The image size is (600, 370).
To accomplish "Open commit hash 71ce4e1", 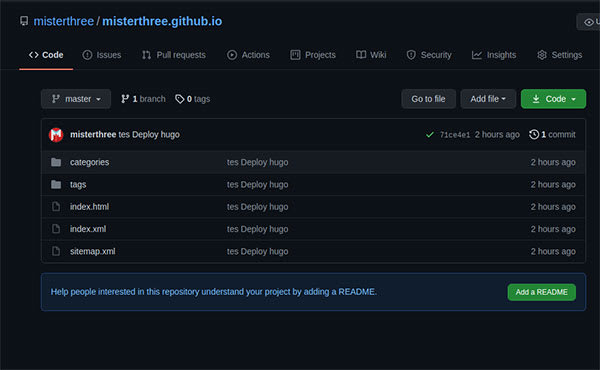I will [x=455, y=135].
